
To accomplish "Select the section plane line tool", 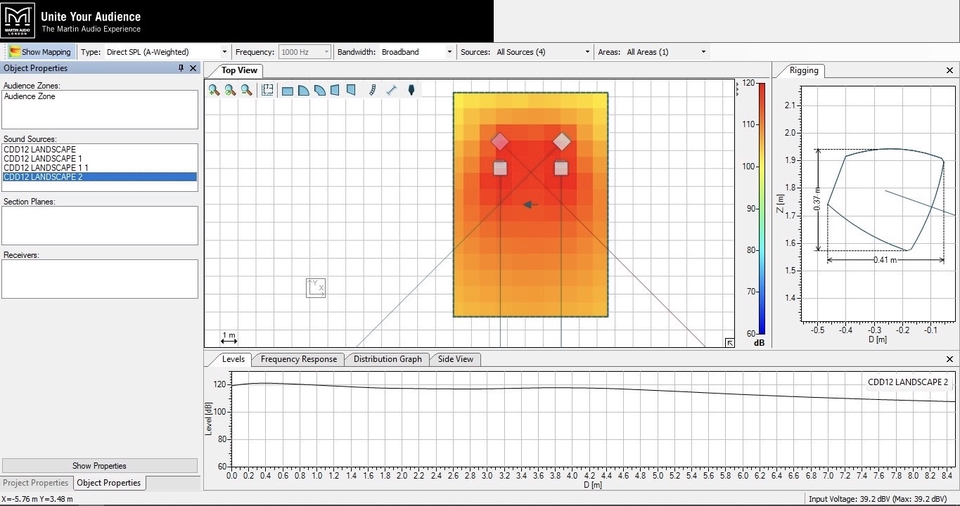I will point(392,90).
